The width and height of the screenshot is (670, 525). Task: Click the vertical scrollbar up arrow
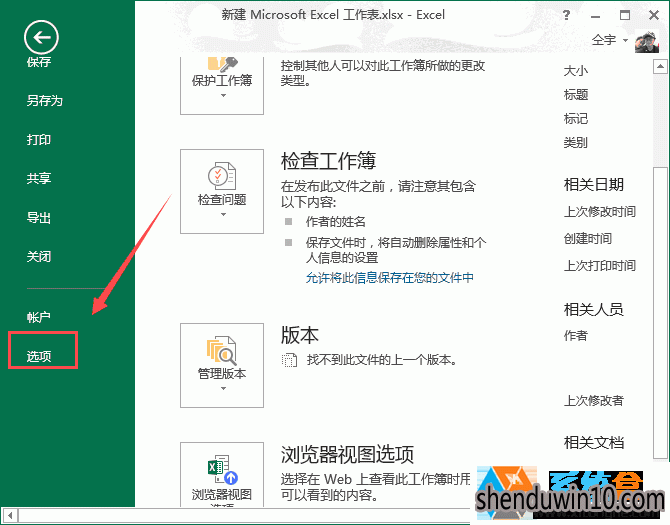coord(660,67)
